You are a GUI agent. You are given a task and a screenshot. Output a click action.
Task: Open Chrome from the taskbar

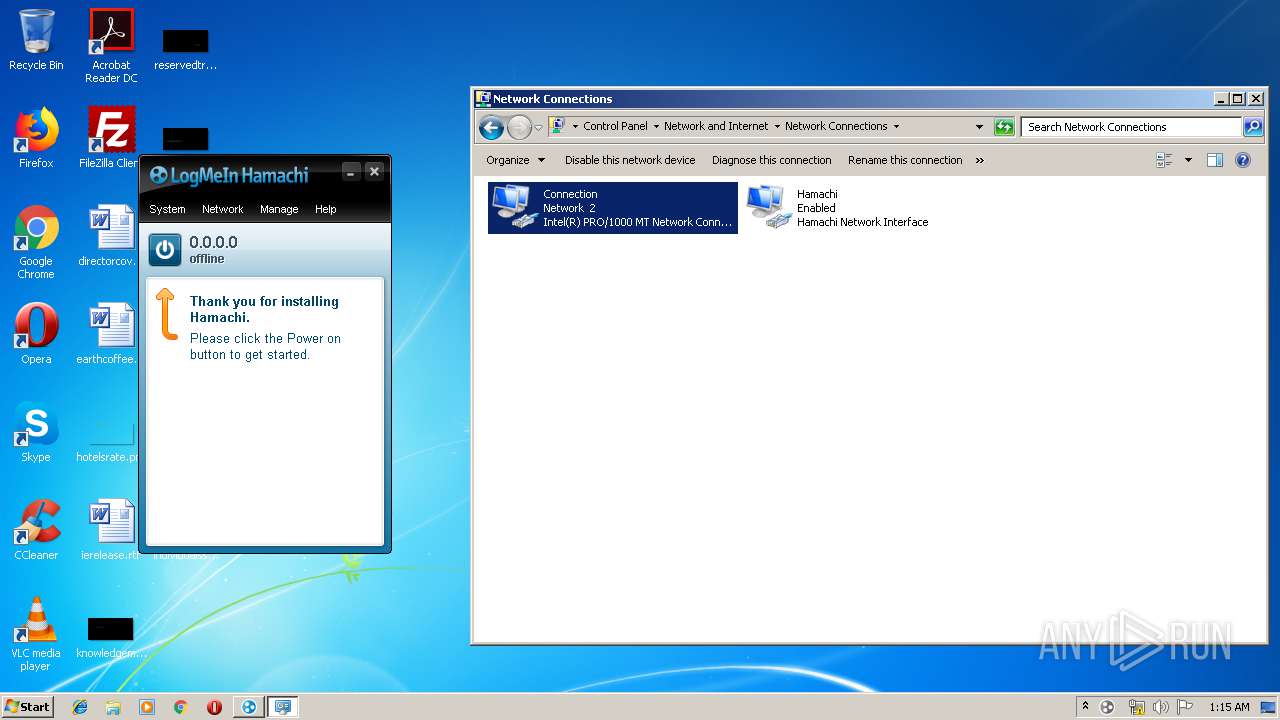(x=180, y=707)
